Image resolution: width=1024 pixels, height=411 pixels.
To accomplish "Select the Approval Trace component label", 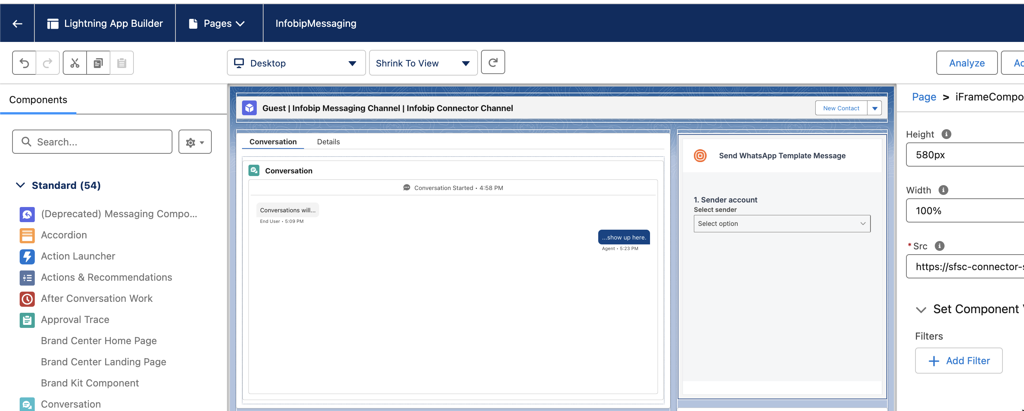I will click(x=75, y=320).
